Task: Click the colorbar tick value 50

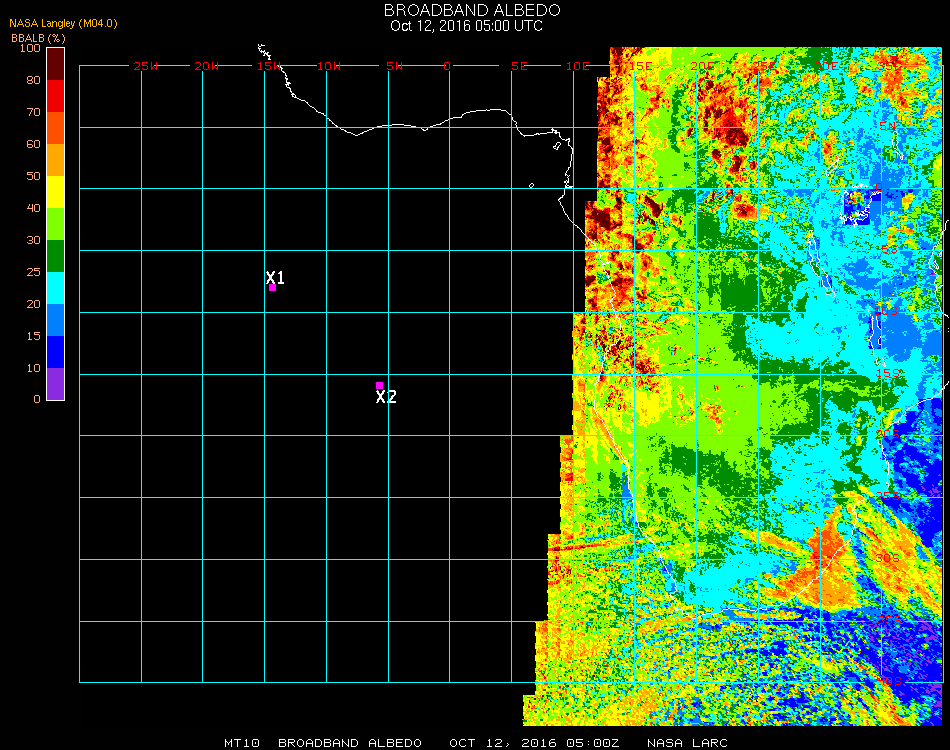Action: [34, 177]
